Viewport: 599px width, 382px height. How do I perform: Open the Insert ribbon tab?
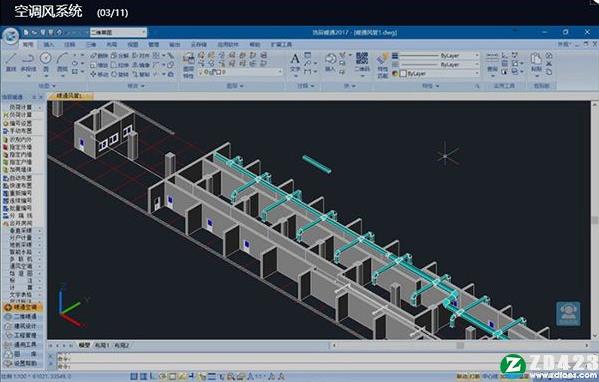pyautogui.click(x=49, y=45)
